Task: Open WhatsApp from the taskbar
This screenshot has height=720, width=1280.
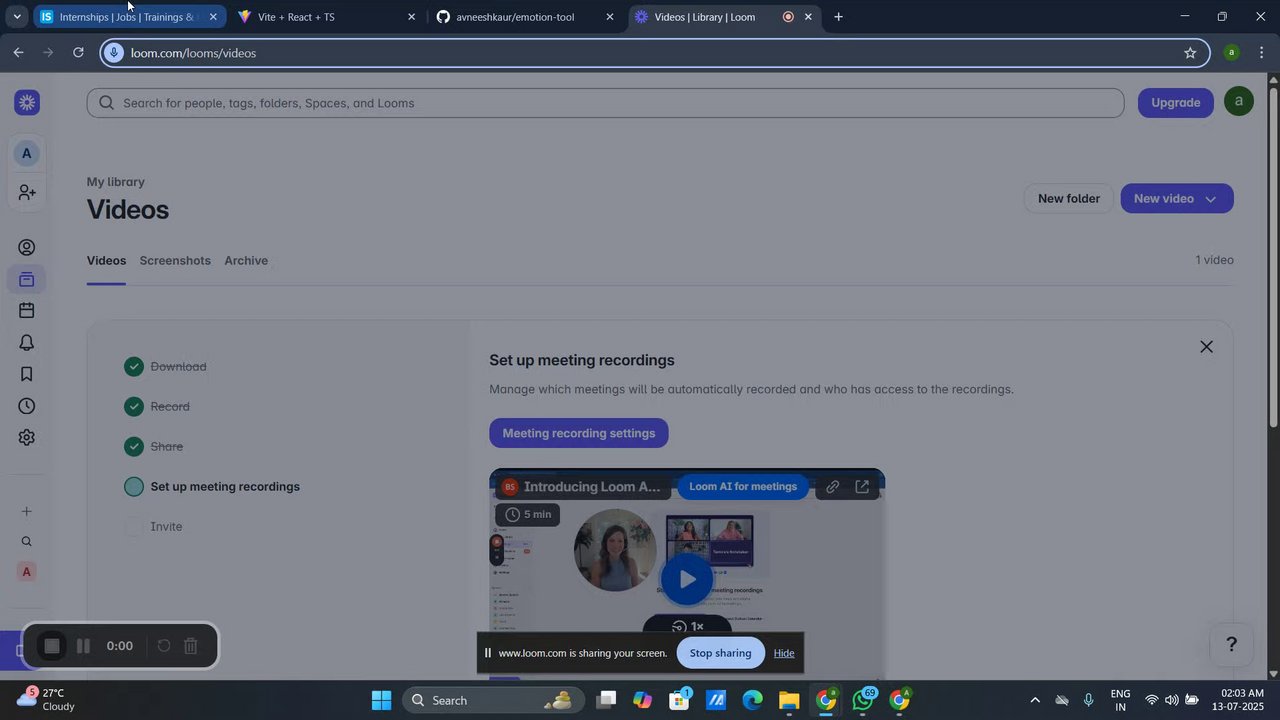Action: pos(863,700)
